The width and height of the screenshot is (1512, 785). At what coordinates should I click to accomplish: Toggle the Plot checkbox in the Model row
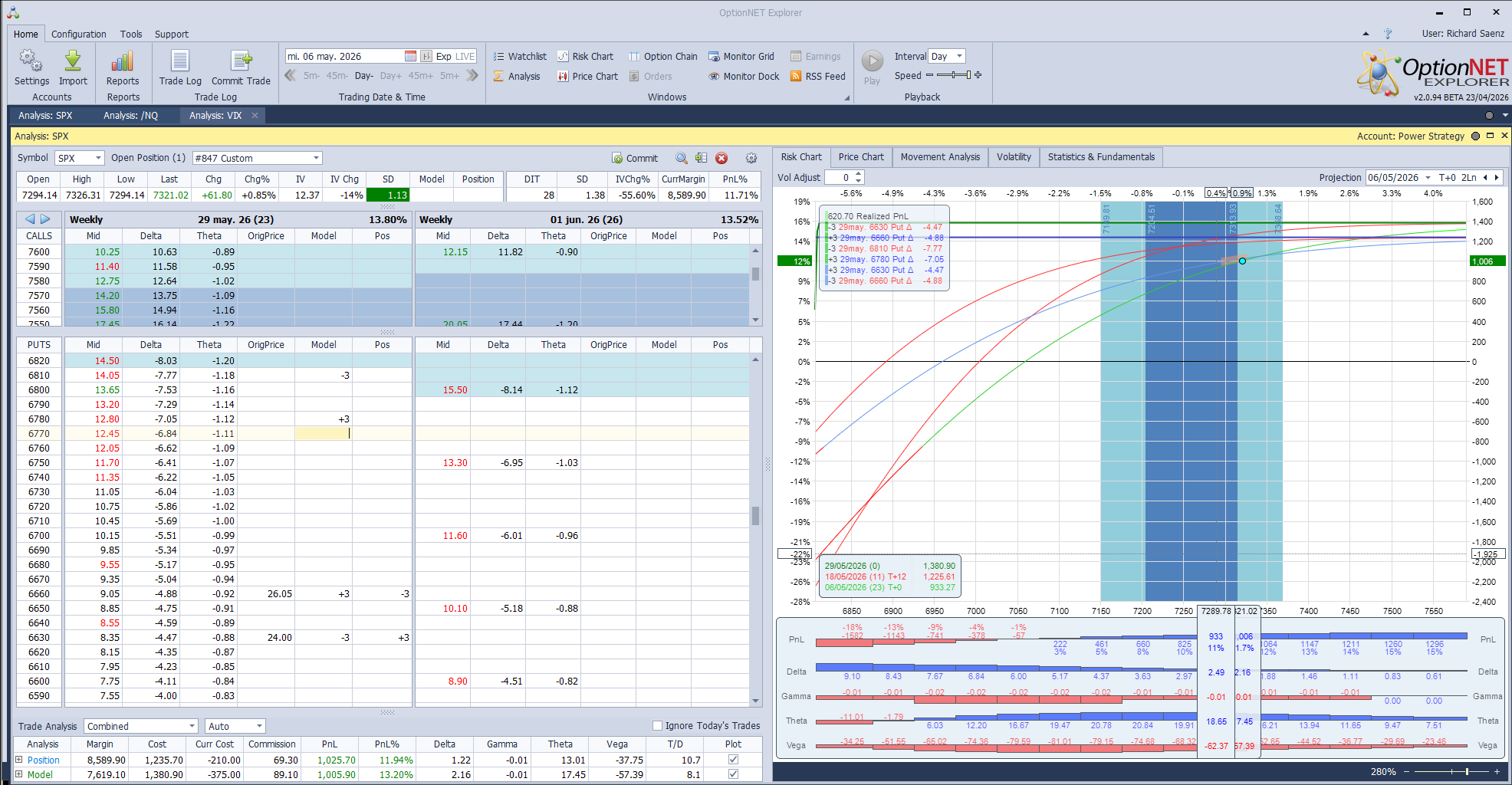coord(733,774)
